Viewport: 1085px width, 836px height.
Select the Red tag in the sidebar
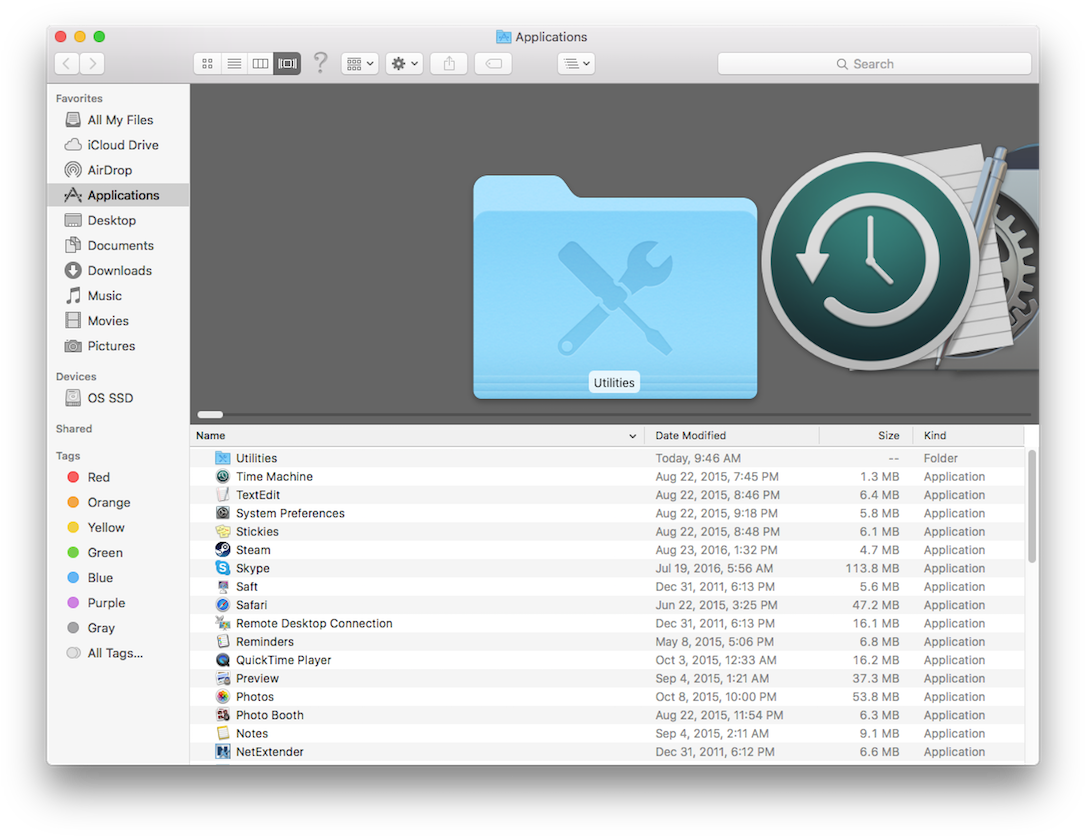96,477
